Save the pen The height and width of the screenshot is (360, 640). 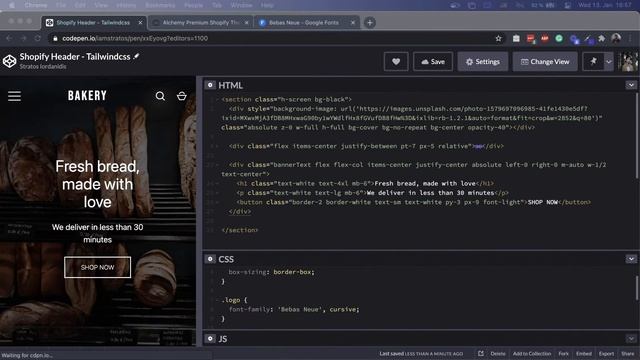pos(433,62)
